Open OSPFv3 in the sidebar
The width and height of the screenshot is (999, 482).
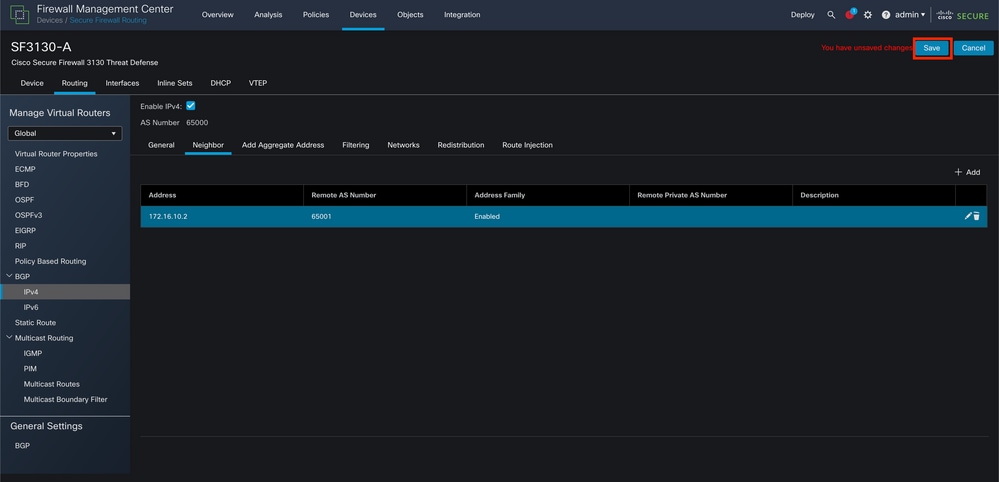click(28, 215)
